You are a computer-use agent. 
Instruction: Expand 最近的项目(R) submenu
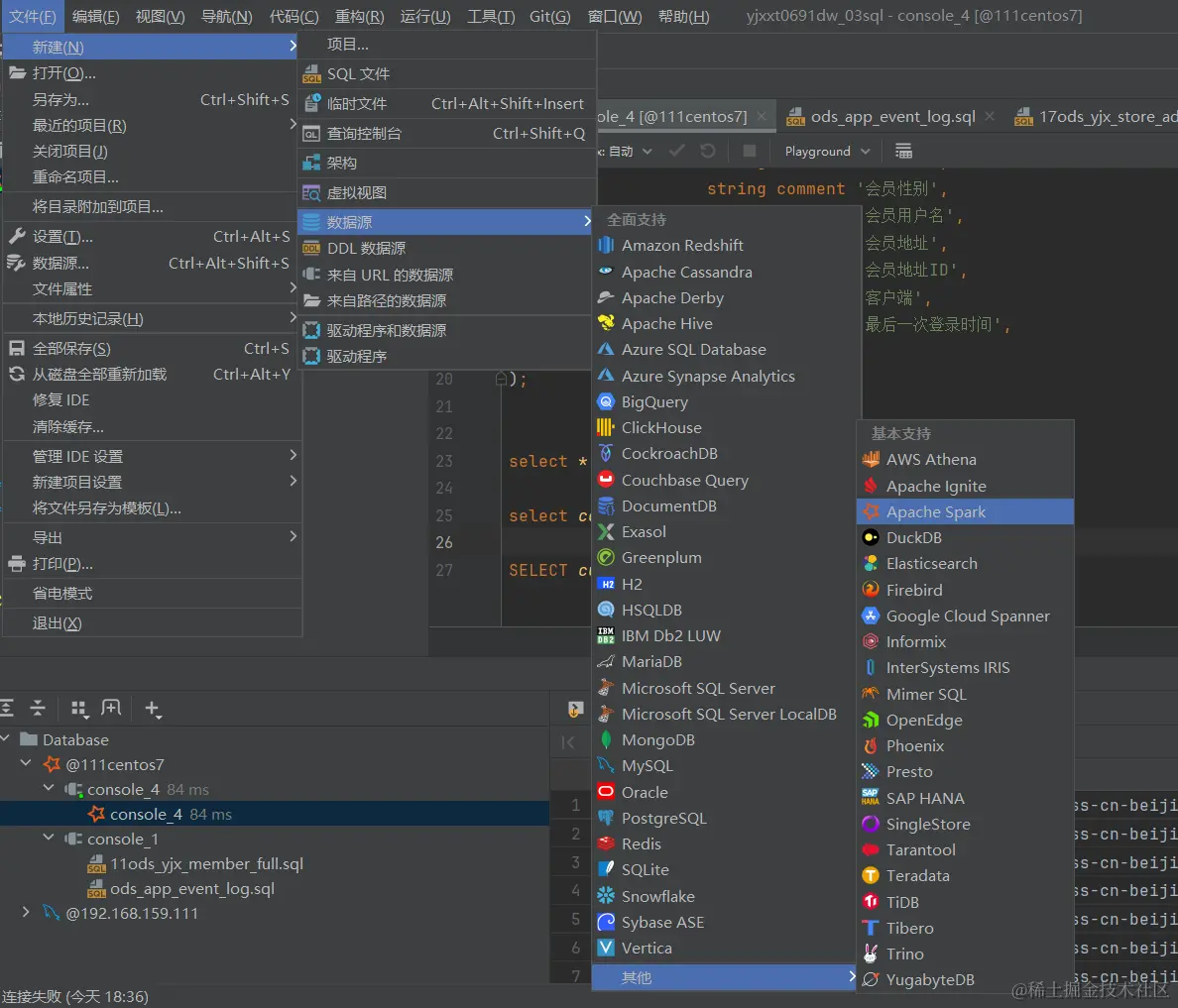[x=151, y=125]
